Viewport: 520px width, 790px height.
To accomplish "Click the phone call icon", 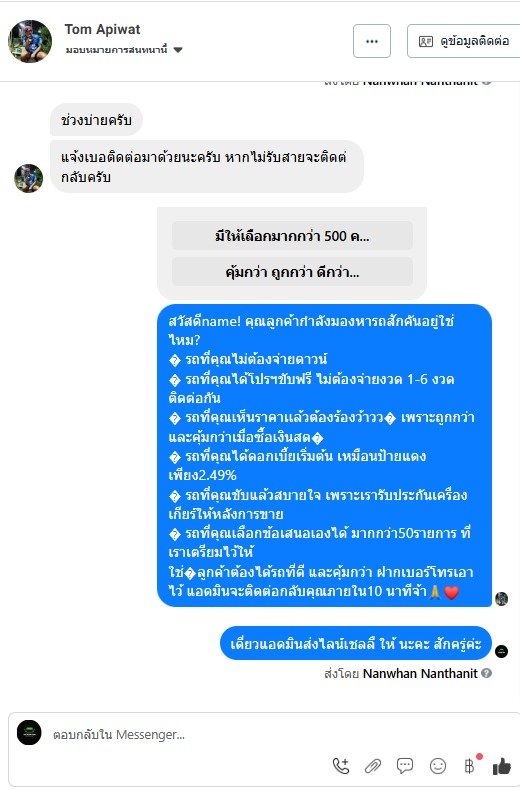I will pyautogui.click(x=341, y=766).
